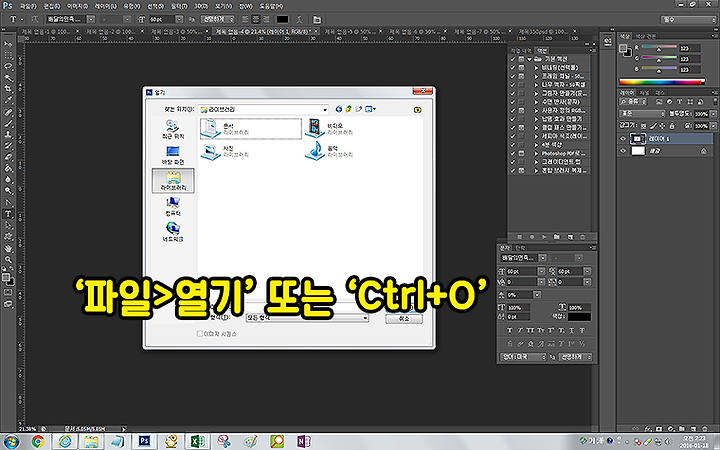Collapse the 기본 액션 set triangle

(529, 59)
